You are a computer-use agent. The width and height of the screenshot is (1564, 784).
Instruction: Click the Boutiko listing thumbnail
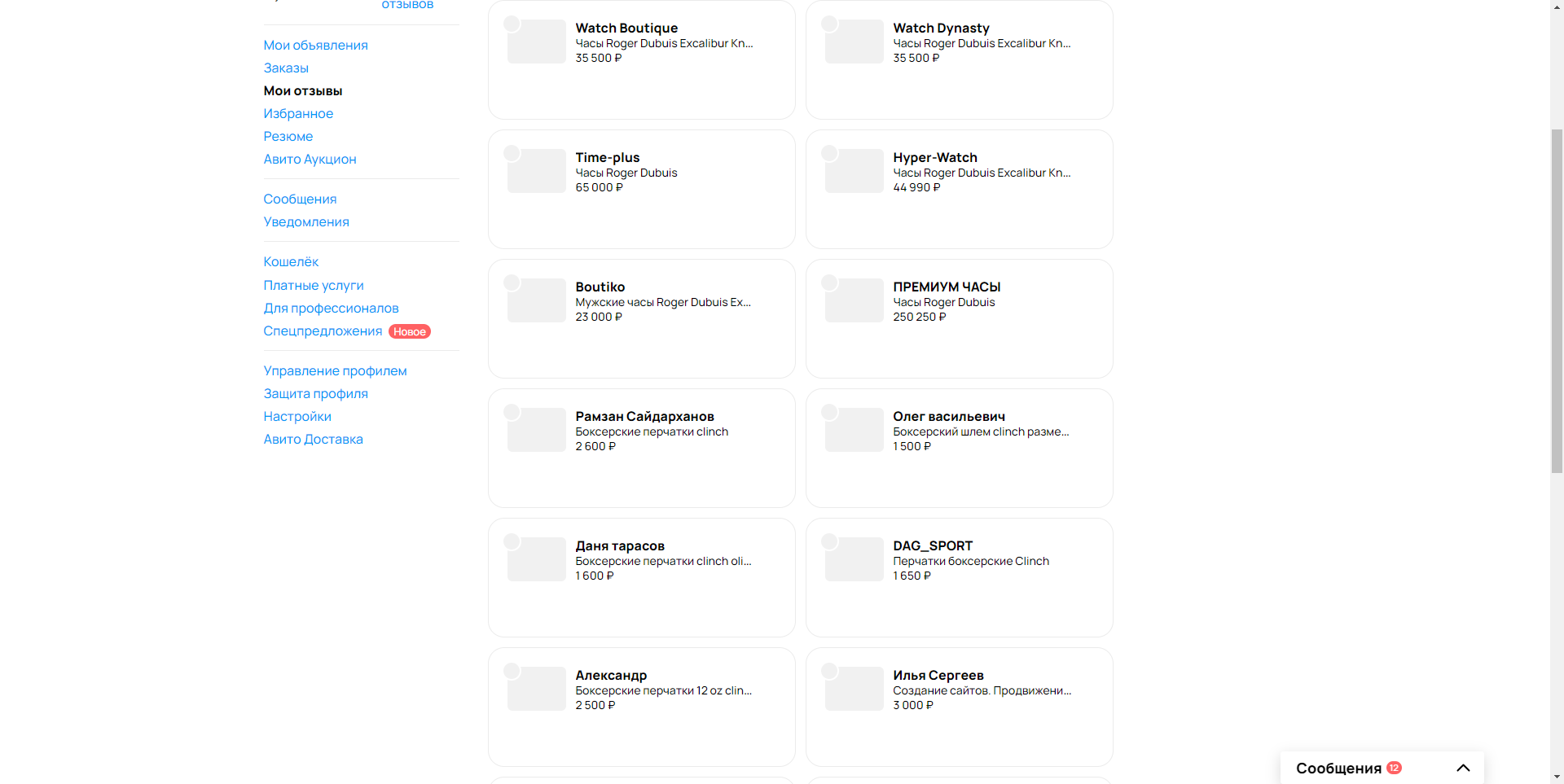pyautogui.click(x=536, y=300)
